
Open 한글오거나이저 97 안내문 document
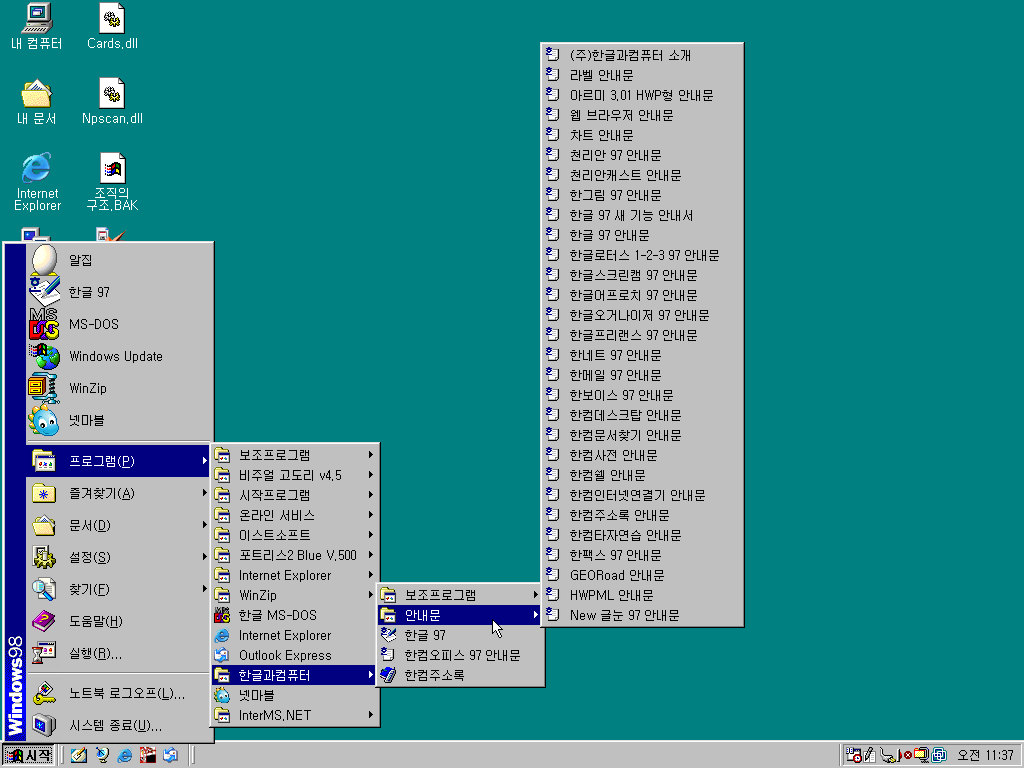pos(643,315)
